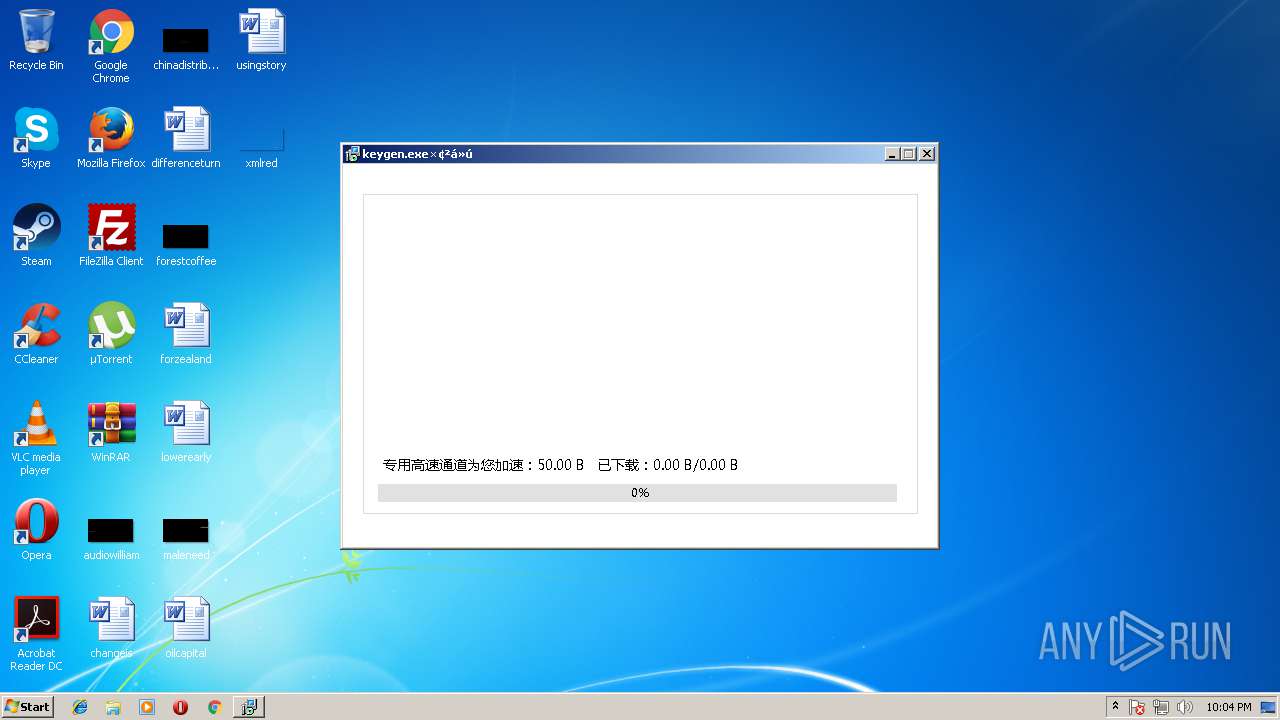Show hidden system tray icons
The width and height of the screenshot is (1280, 720).
point(1115,707)
